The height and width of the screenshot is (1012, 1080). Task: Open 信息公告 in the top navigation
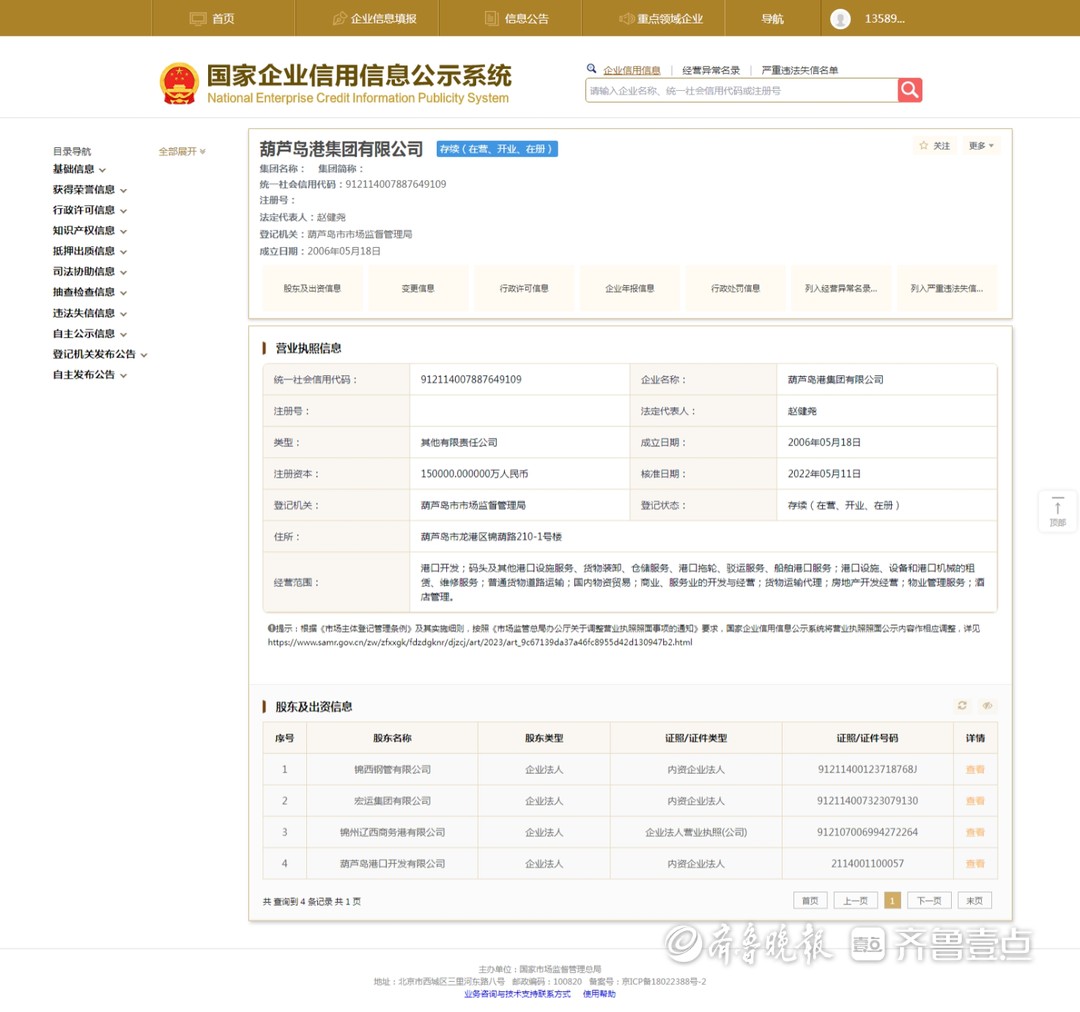coord(517,19)
